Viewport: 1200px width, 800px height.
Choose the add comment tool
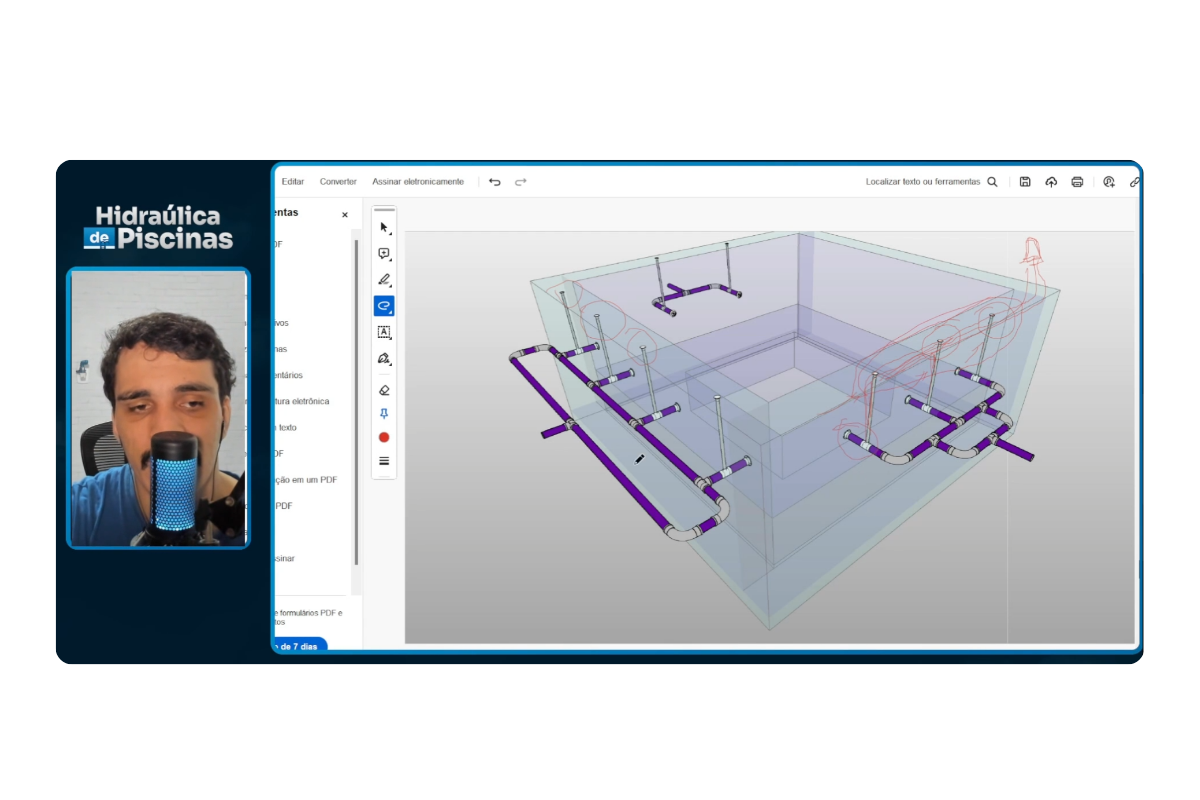click(384, 254)
